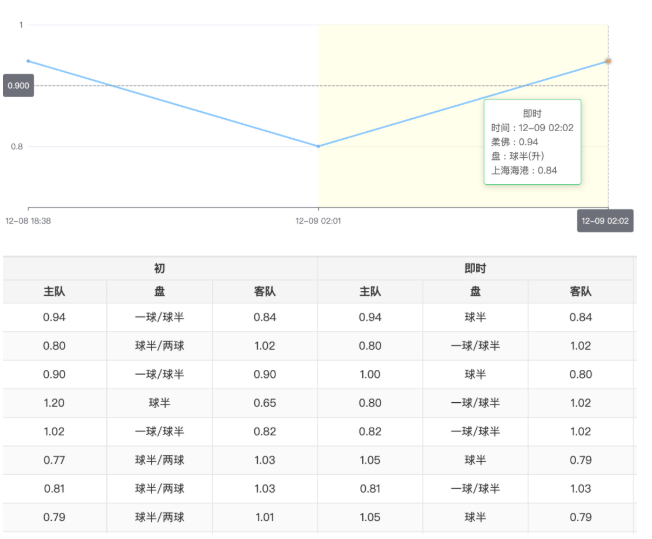
Task: Click 球半 handicap in the 1.20 row
Action: (x=160, y=403)
